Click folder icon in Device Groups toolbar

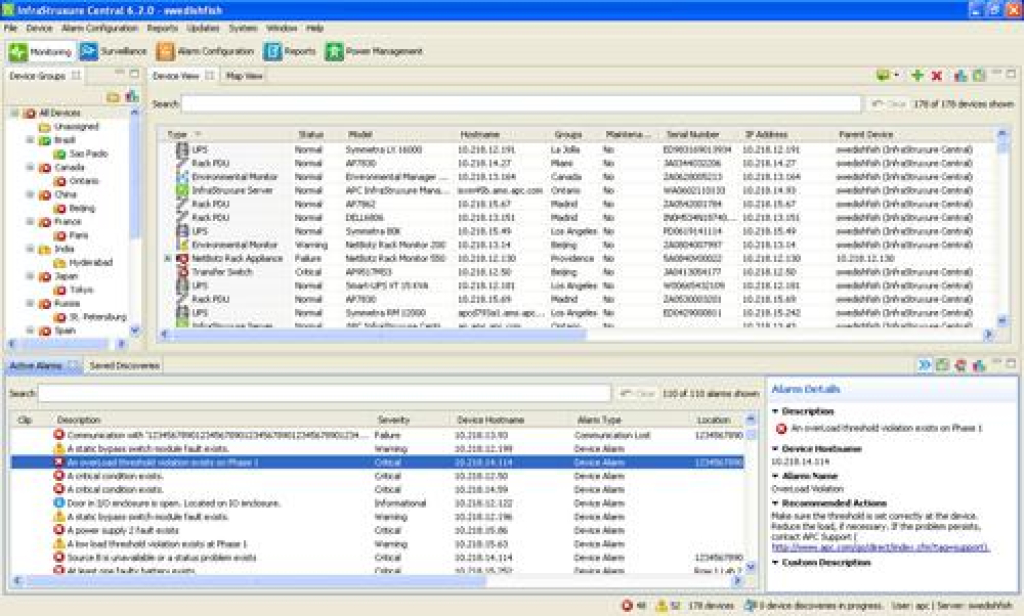[113, 97]
